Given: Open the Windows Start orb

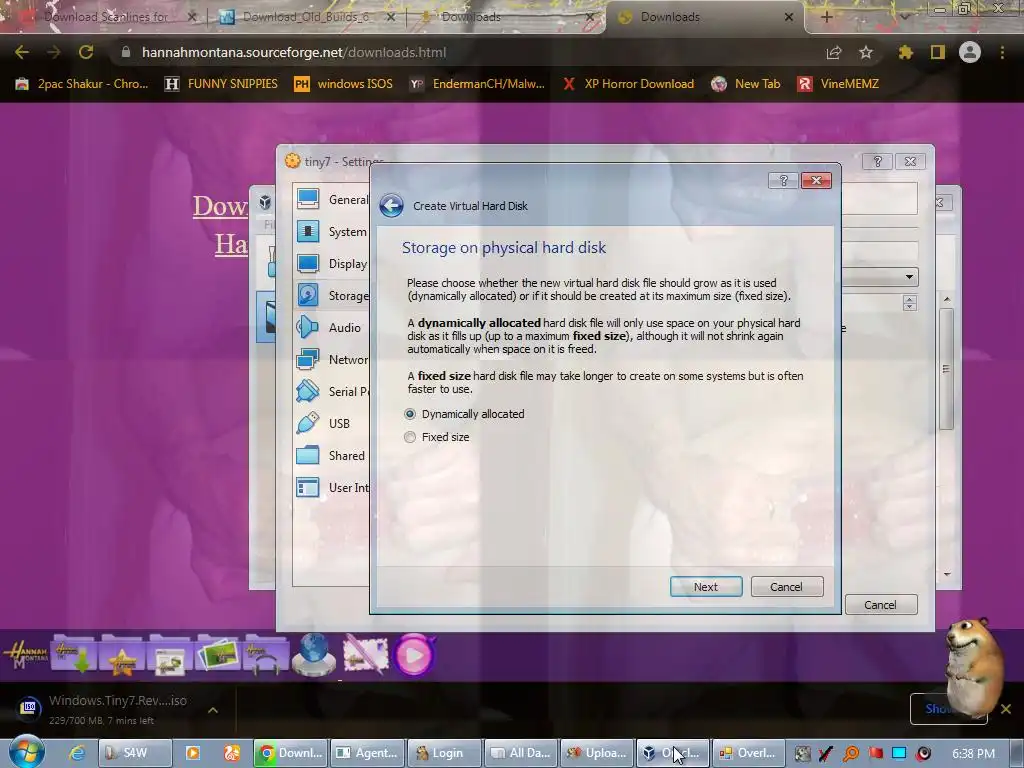Looking at the screenshot, I should click(27, 751).
